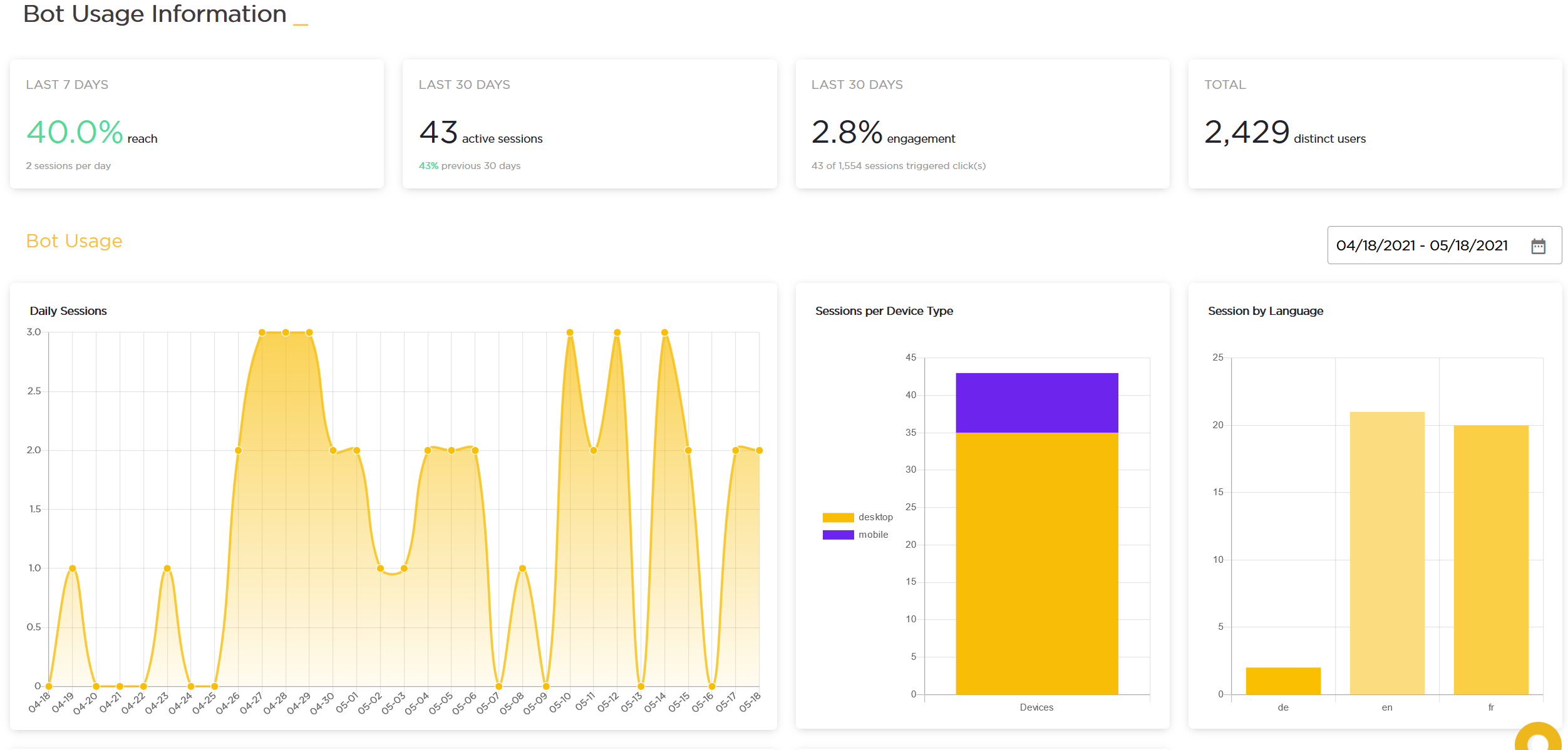This screenshot has height=750, width=1568.
Task: Click the purple mobile legend color swatch
Action: pyautogui.click(x=838, y=535)
